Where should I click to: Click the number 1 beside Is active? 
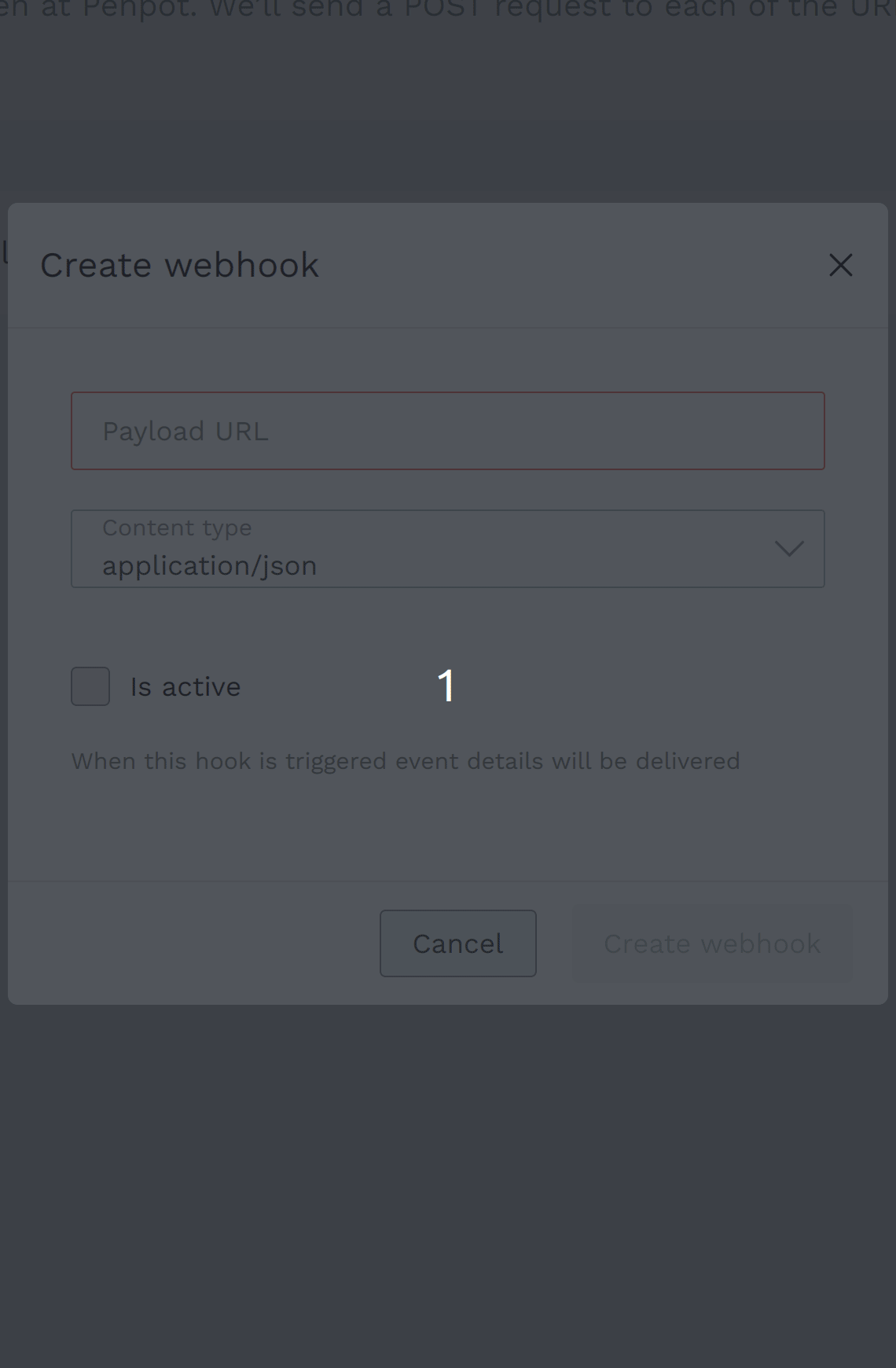click(446, 686)
